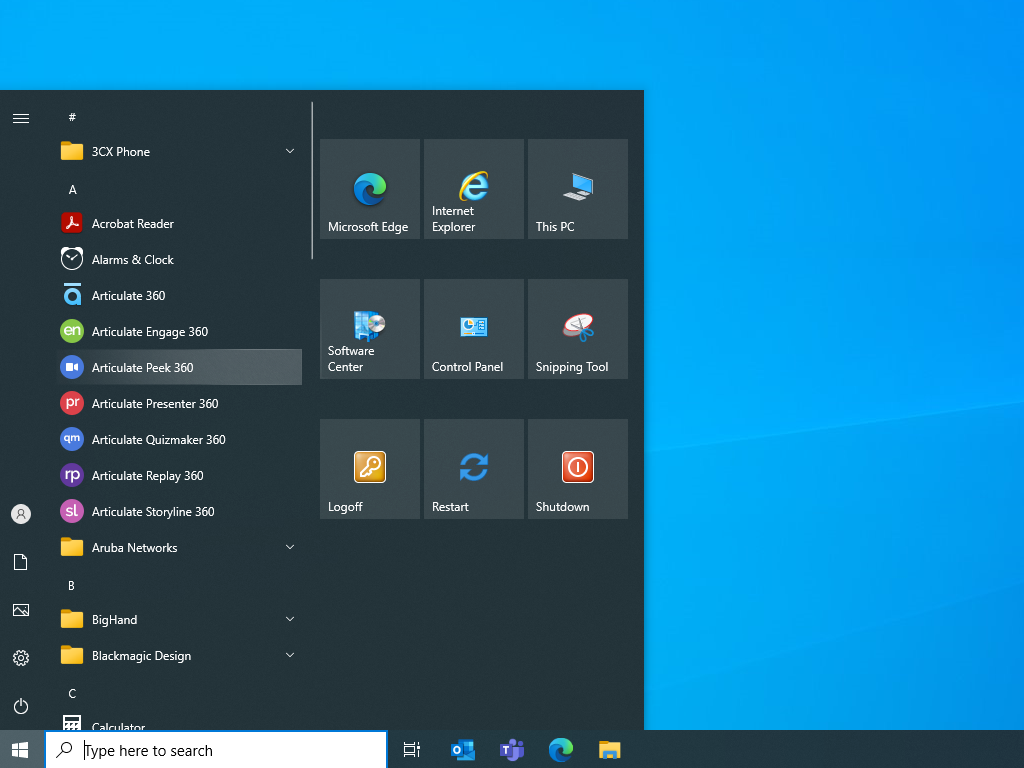The width and height of the screenshot is (1024, 768).
Task: Expand the Aruba Networks folder
Action: pyautogui.click(x=180, y=547)
